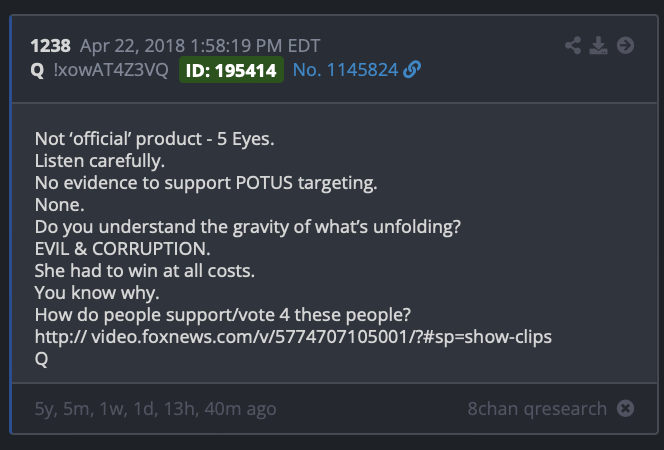The image size is (664, 450).
Task: Click the green ID: 195414 badge
Action: (231, 70)
